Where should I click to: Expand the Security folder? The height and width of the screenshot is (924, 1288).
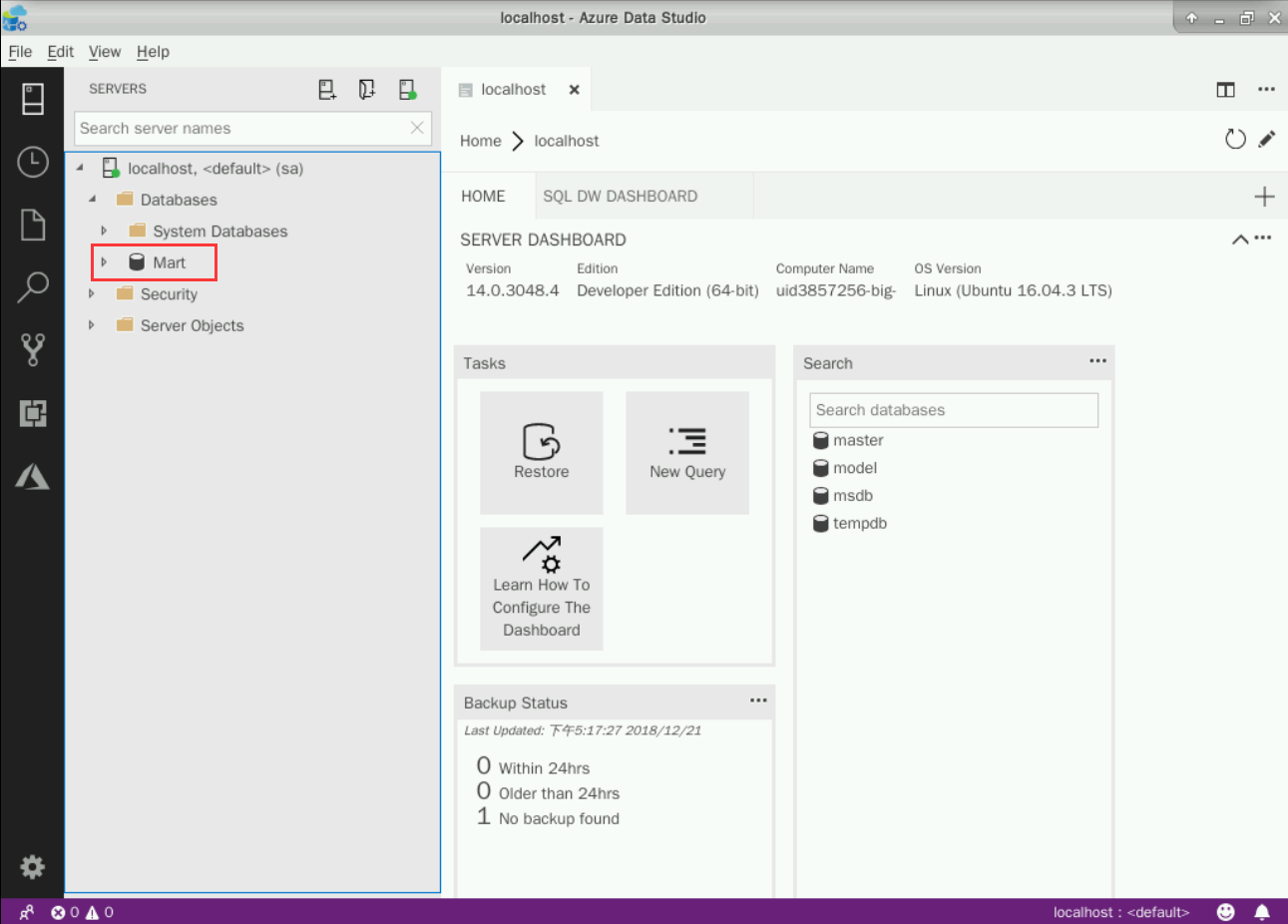(x=92, y=294)
